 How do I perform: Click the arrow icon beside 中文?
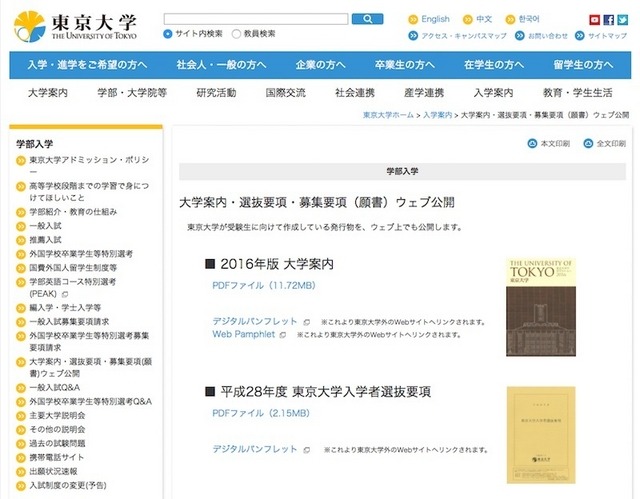(x=467, y=19)
